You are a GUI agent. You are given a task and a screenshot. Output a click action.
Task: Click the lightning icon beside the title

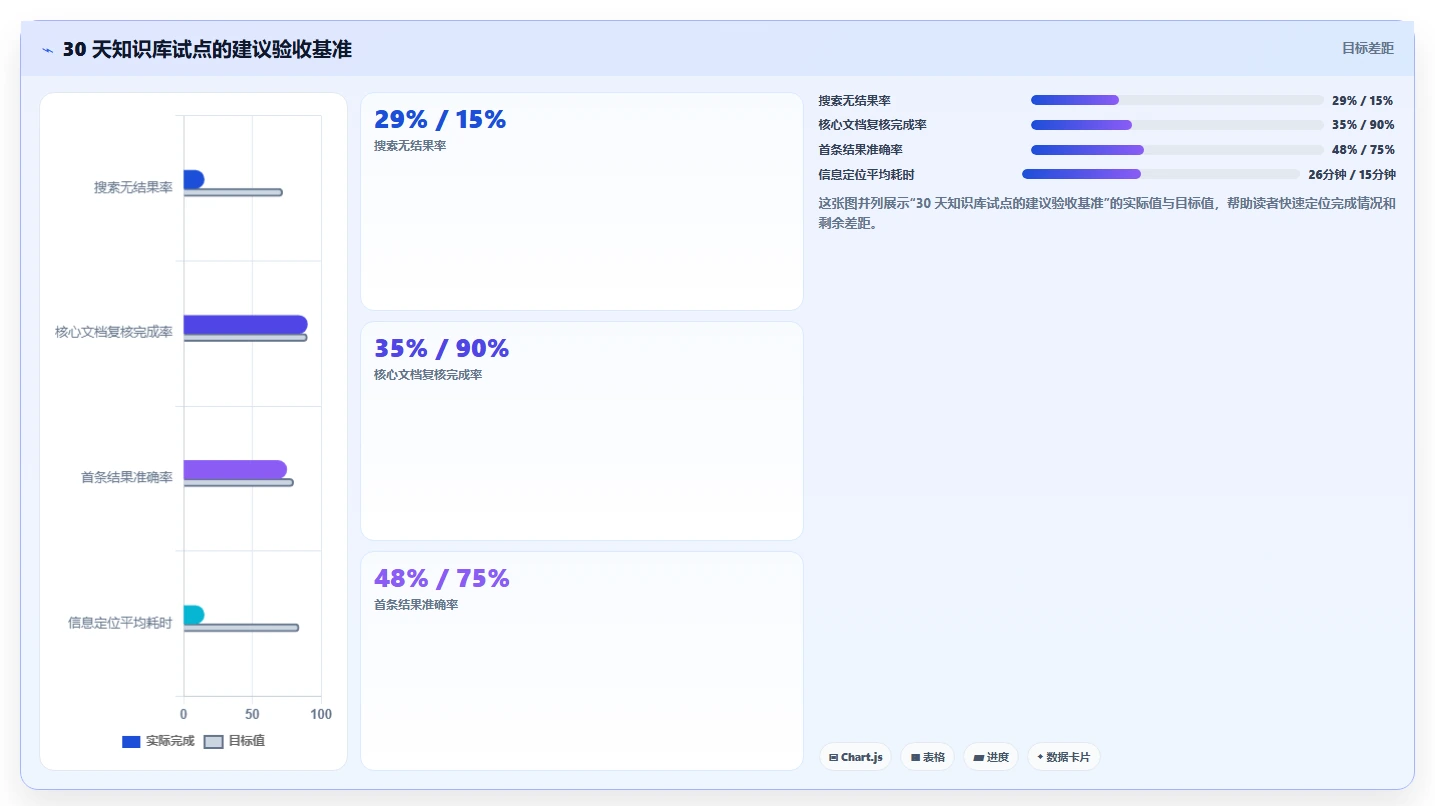point(47,50)
